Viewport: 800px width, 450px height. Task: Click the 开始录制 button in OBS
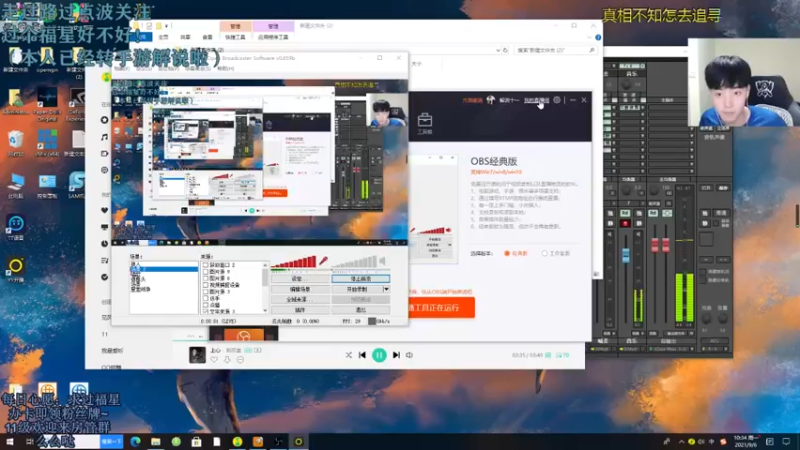[357, 289]
